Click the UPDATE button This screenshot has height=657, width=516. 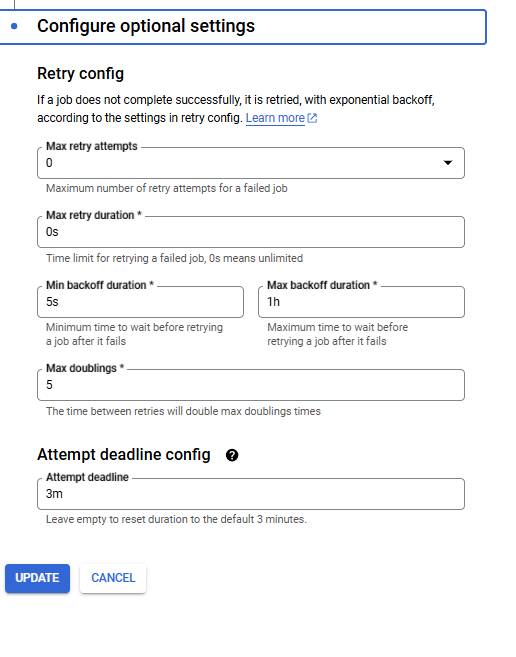click(x=37, y=578)
